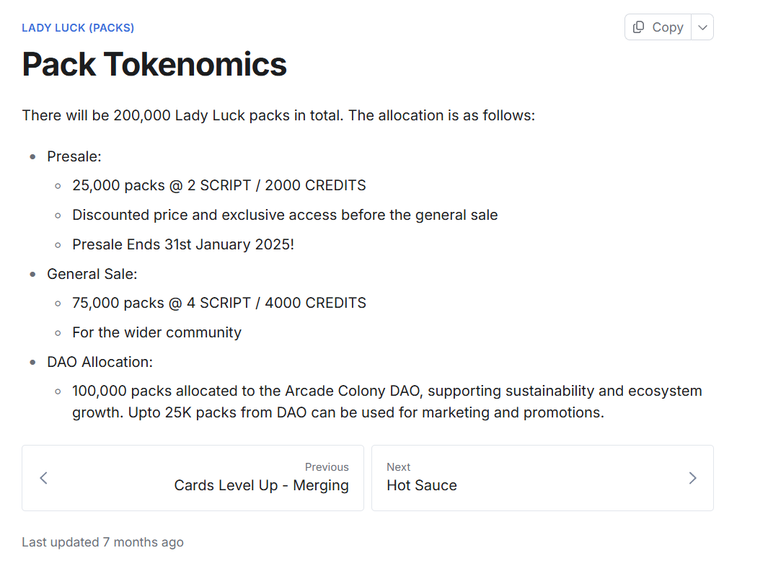Click the Pack Tokenomics heading
Screen dimensions: 768x563
tap(154, 64)
